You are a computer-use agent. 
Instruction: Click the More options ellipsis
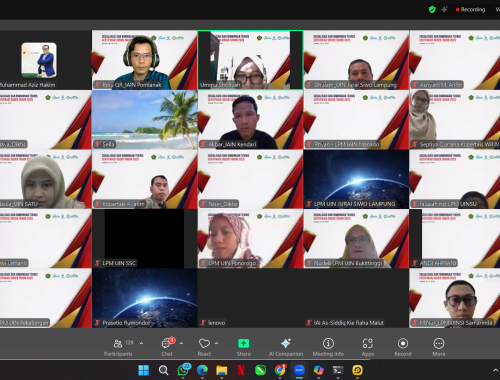tap(439, 347)
